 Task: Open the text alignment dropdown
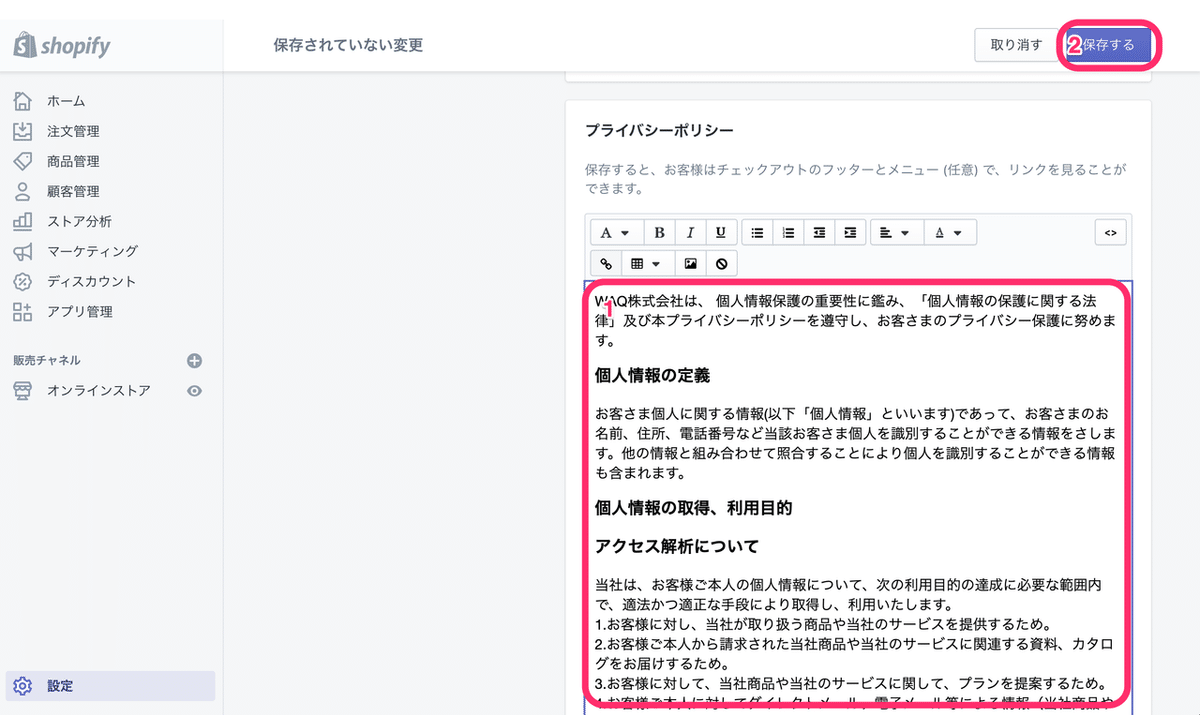(895, 232)
